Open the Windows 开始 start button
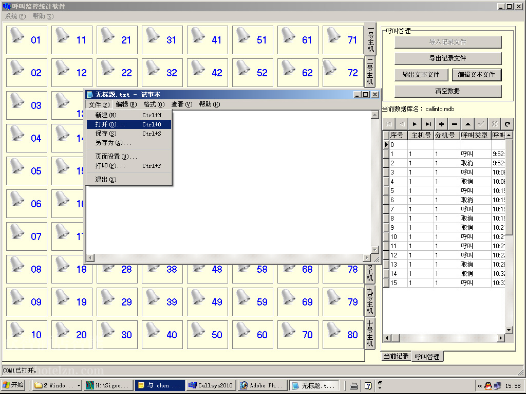The height and width of the screenshot is (394, 526). click(x=13, y=385)
